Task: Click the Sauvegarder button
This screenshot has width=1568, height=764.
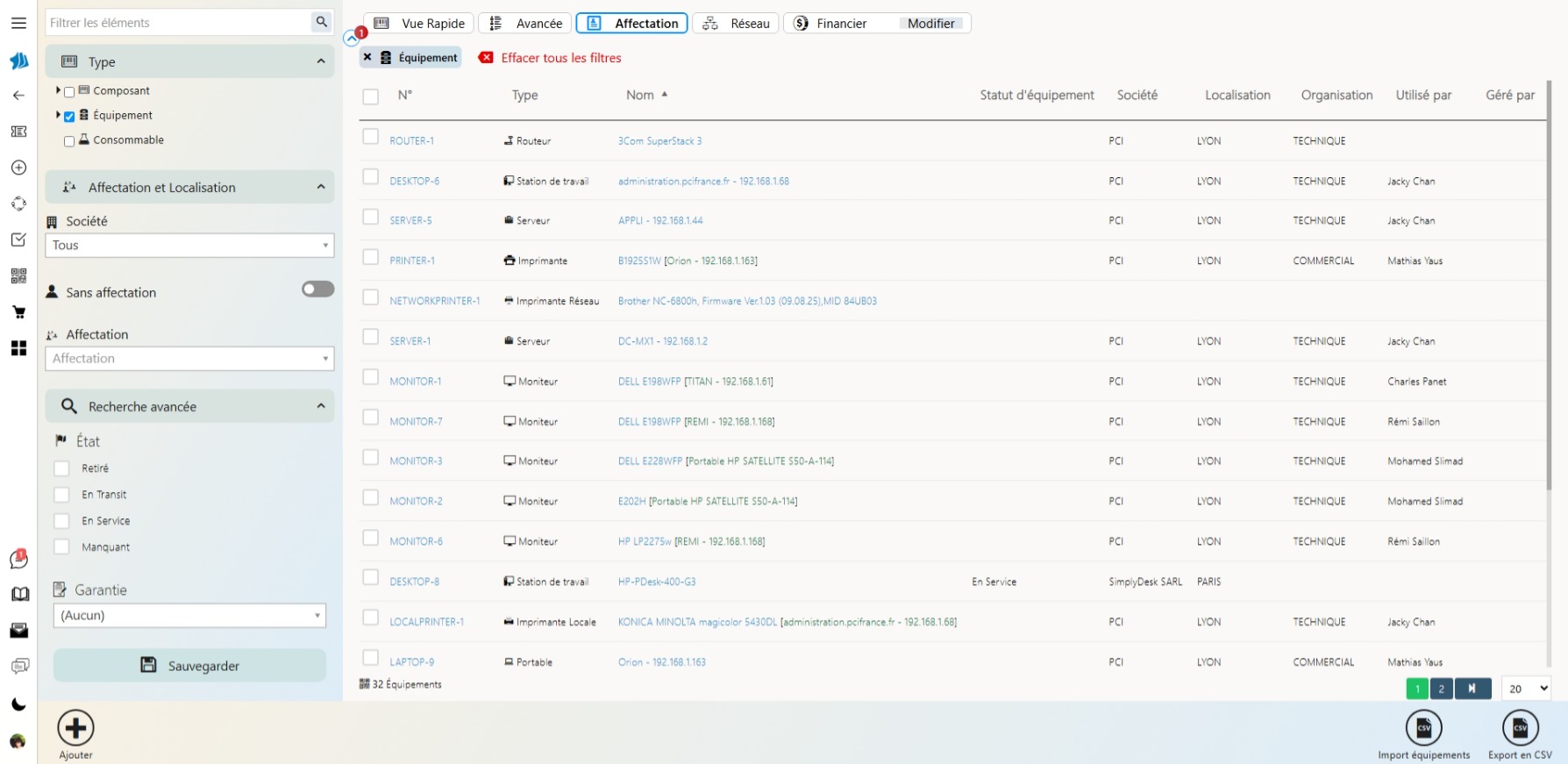Action: pyautogui.click(x=189, y=666)
